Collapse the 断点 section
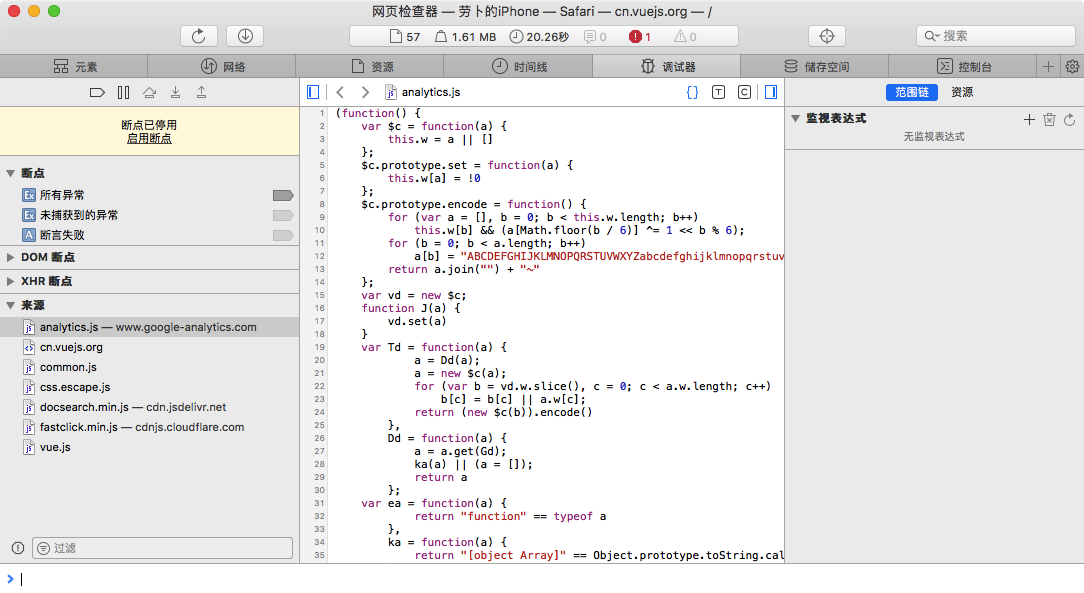Viewport: 1084px width, 593px height. point(10,173)
